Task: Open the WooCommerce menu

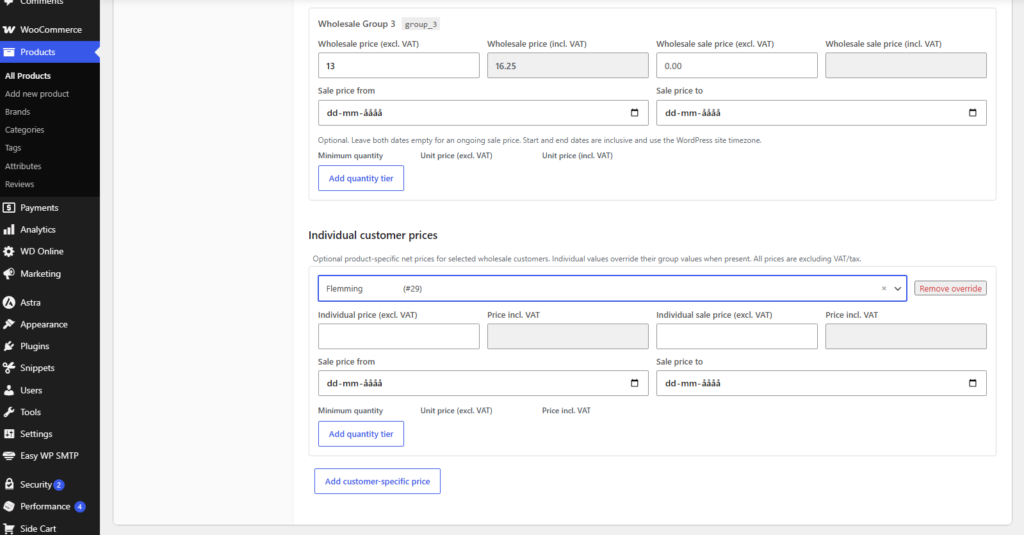Action: [50, 29]
